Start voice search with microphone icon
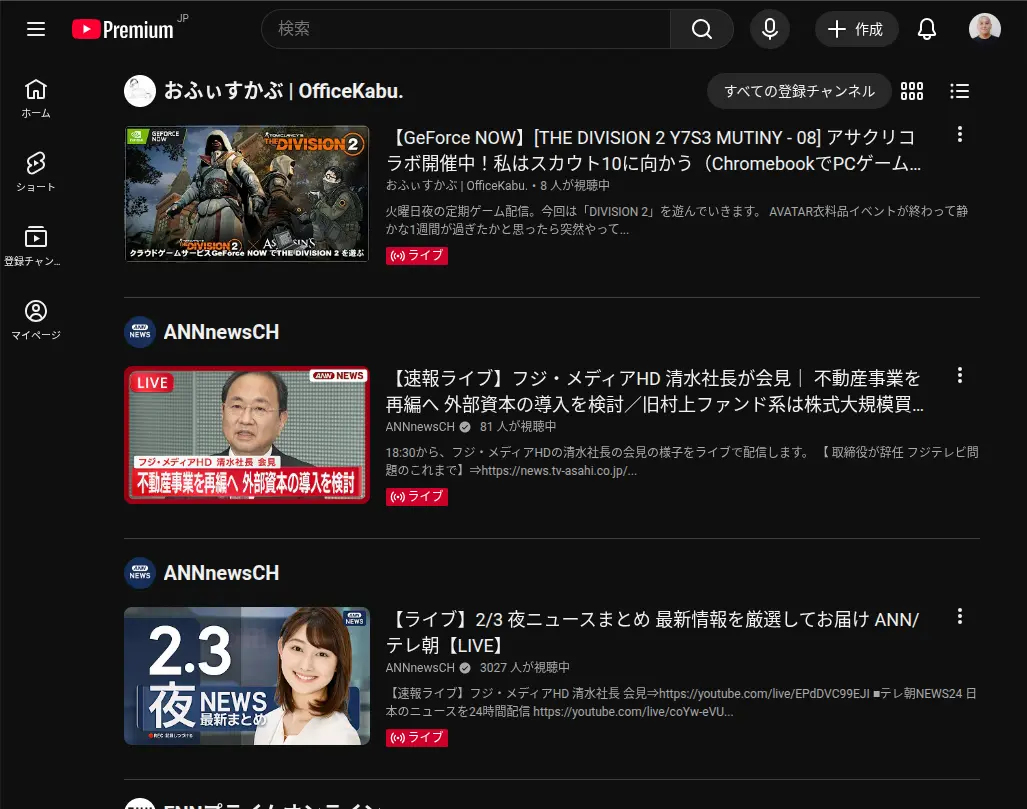This screenshot has height=809, width=1027. [769, 29]
